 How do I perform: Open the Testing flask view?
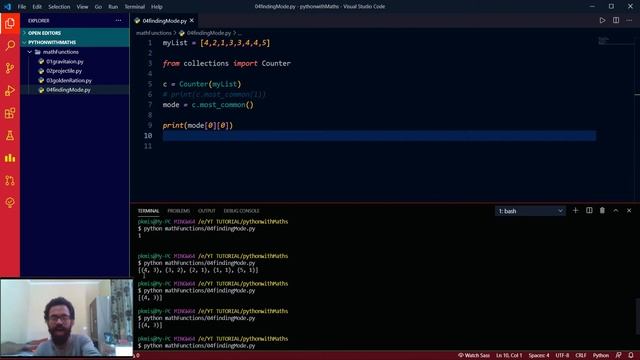click(10, 136)
